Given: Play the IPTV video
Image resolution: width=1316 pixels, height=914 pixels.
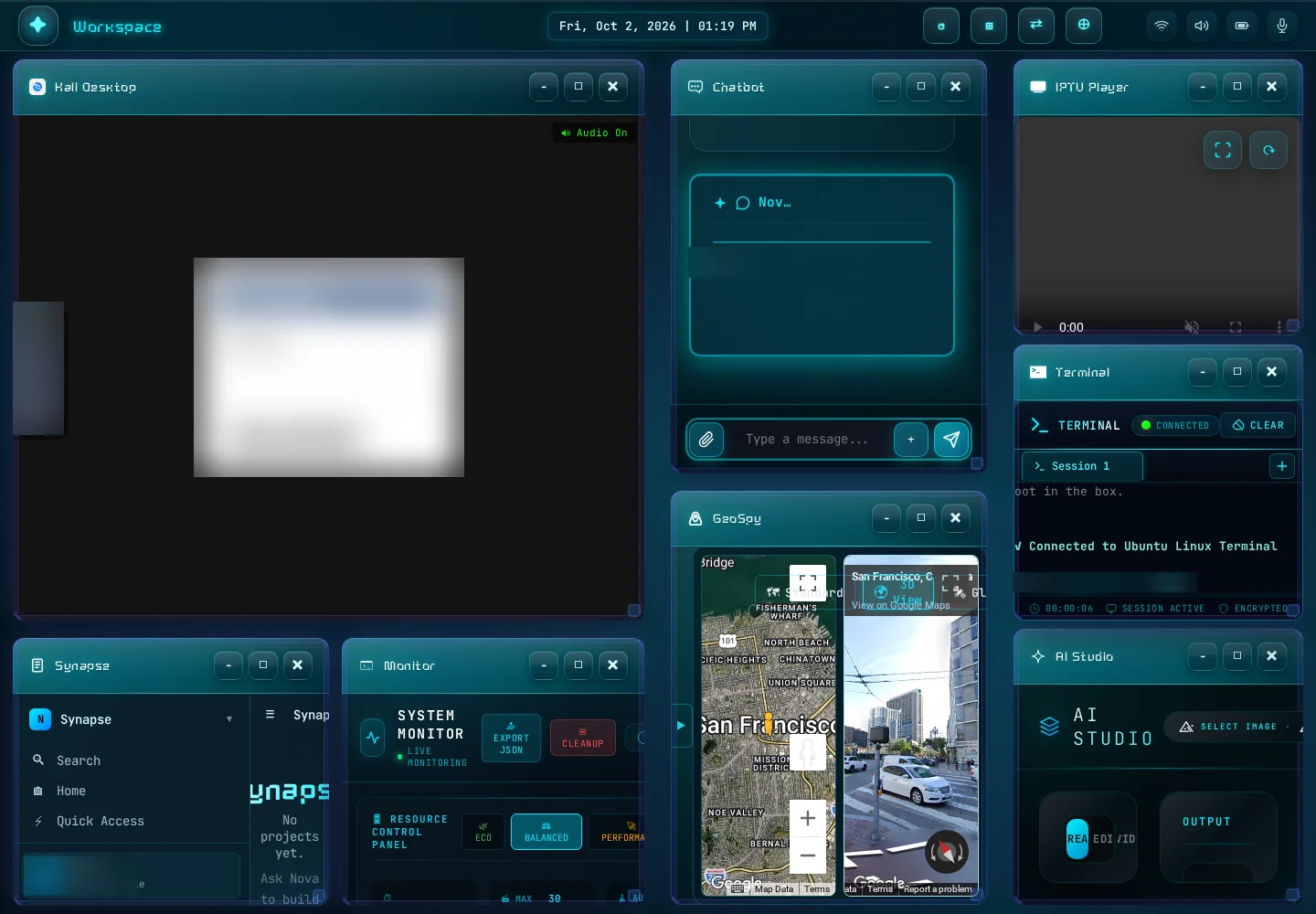Looking at the screenshot, I should point(1037,326).
